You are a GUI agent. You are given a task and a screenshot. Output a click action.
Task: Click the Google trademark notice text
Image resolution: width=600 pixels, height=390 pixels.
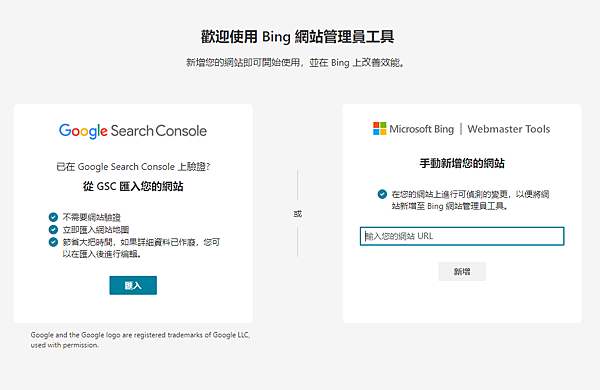point(140,340)
